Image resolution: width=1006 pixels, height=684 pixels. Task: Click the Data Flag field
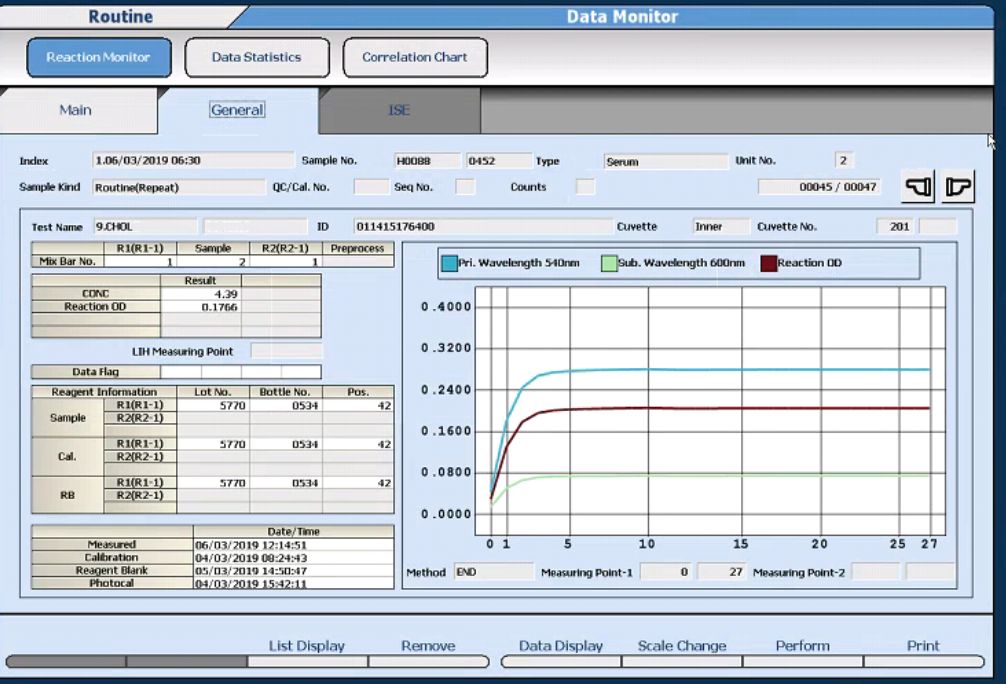pyautogui.click(x=241, y=372)
